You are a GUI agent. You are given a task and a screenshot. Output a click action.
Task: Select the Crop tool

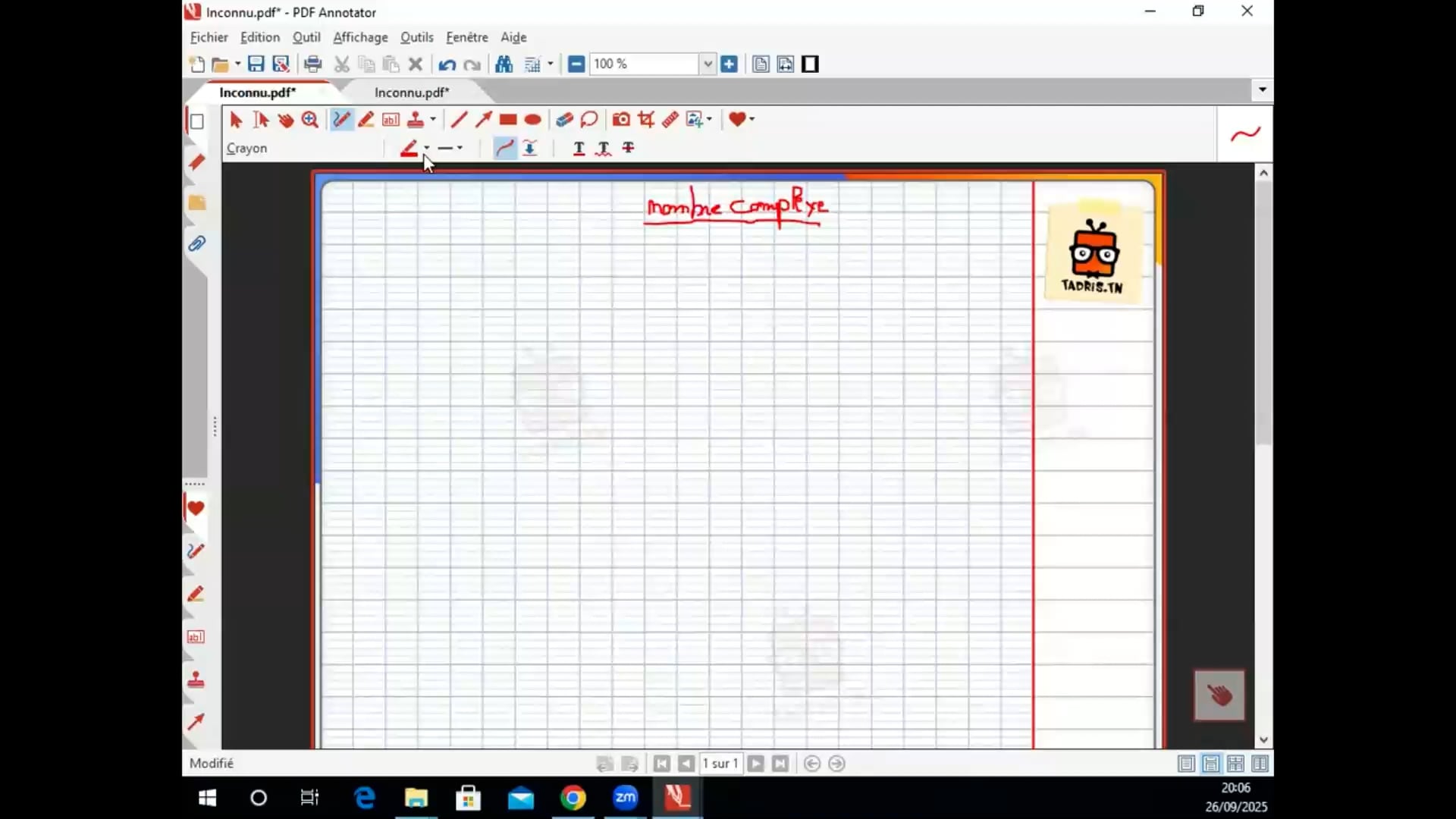tap(646, 120)
